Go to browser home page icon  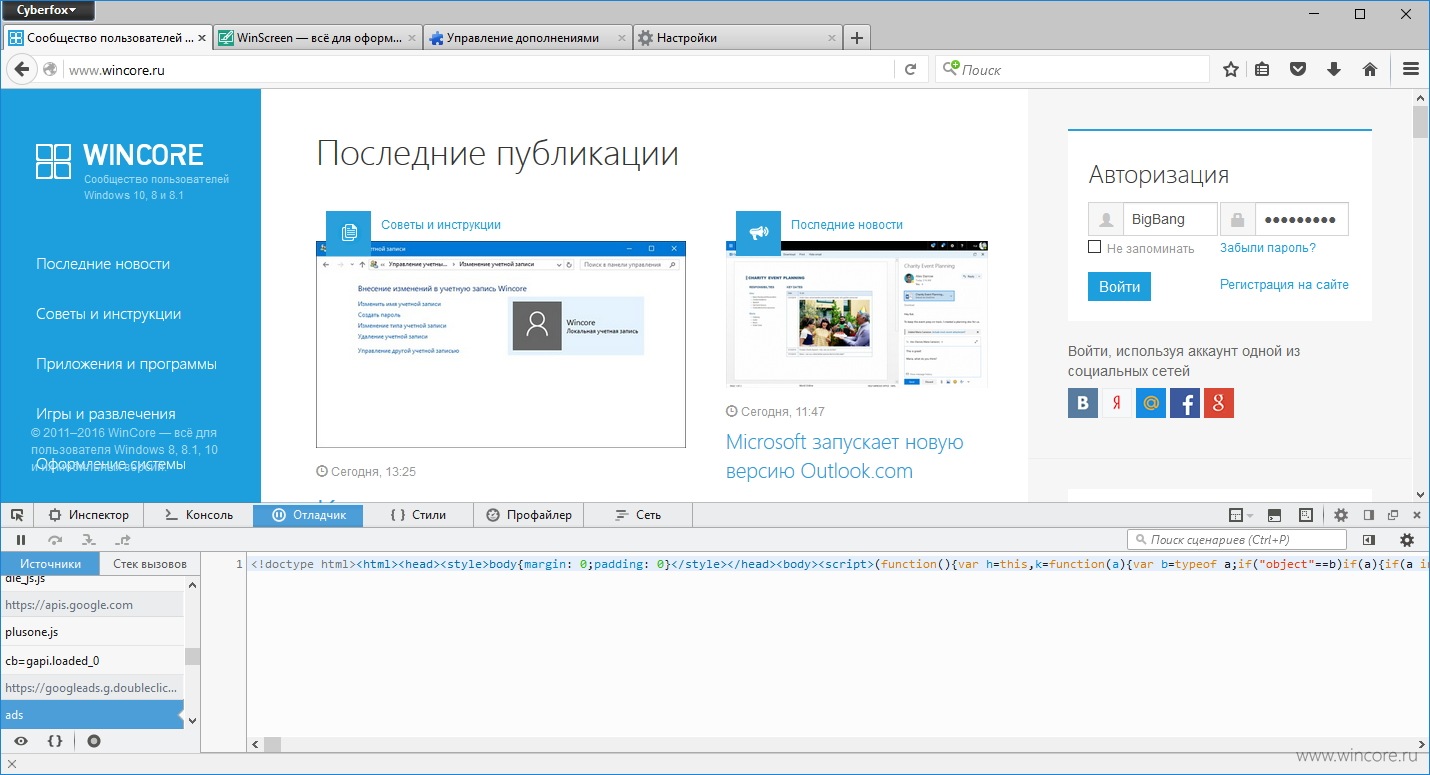point(1370,69)
